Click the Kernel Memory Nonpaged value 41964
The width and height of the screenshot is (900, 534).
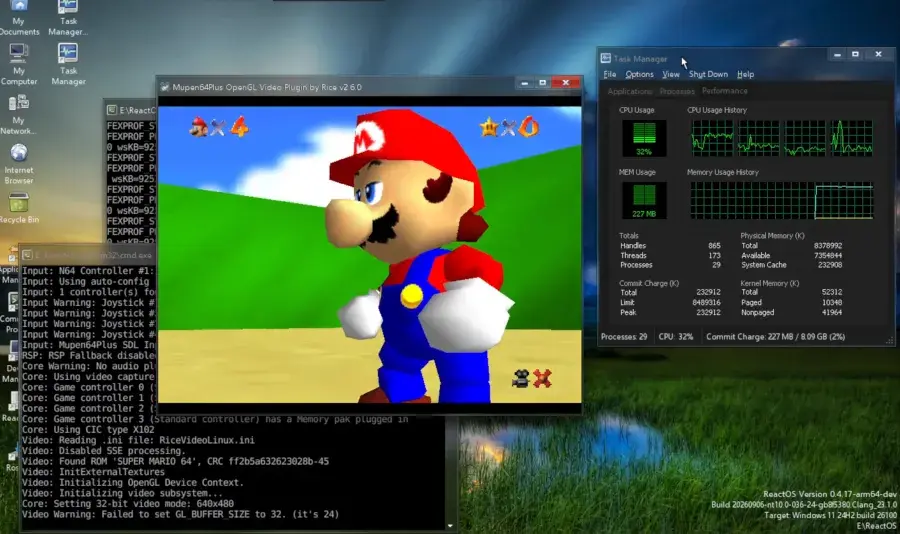pyautogui.click(x=832, y=312)
